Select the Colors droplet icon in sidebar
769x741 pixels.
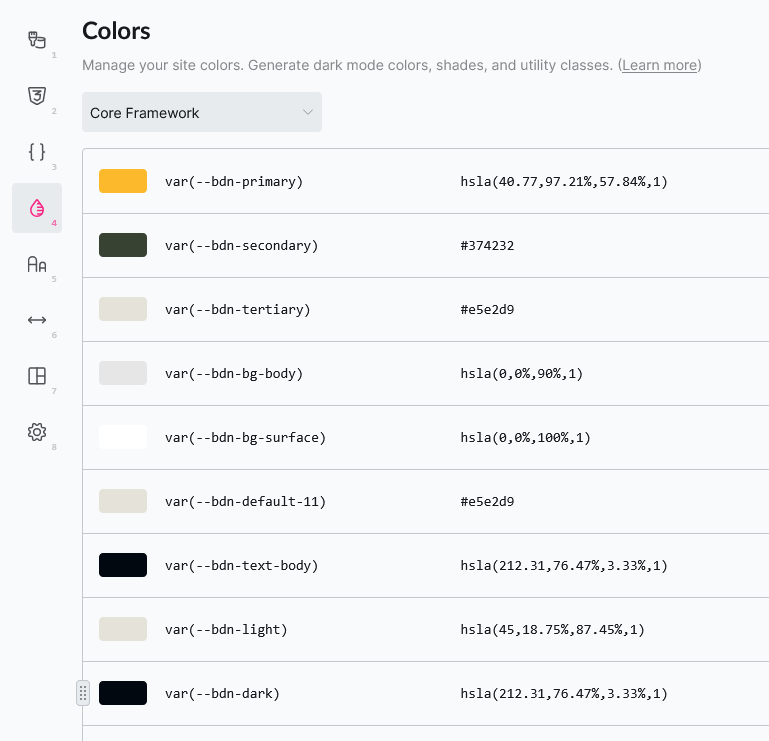point(37,208)
